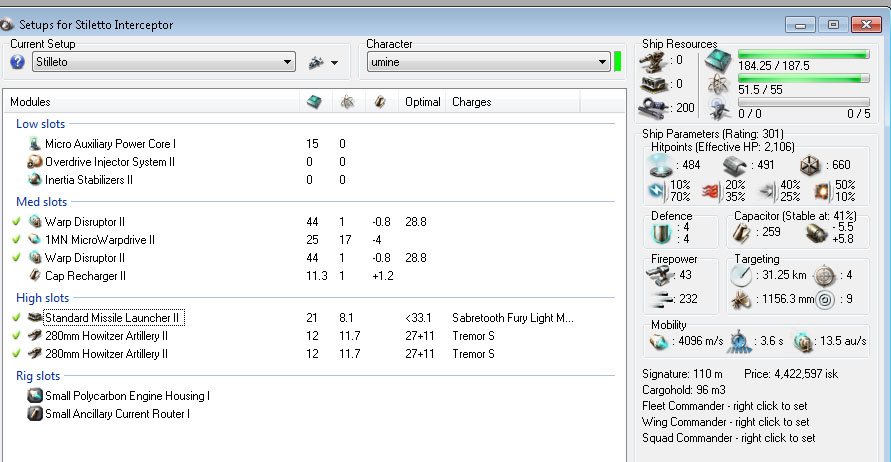Click scan resolution icon 1156.3 mm
This screenshot has height=462, width=891.
pyautogui.click(x=740, y=300)
